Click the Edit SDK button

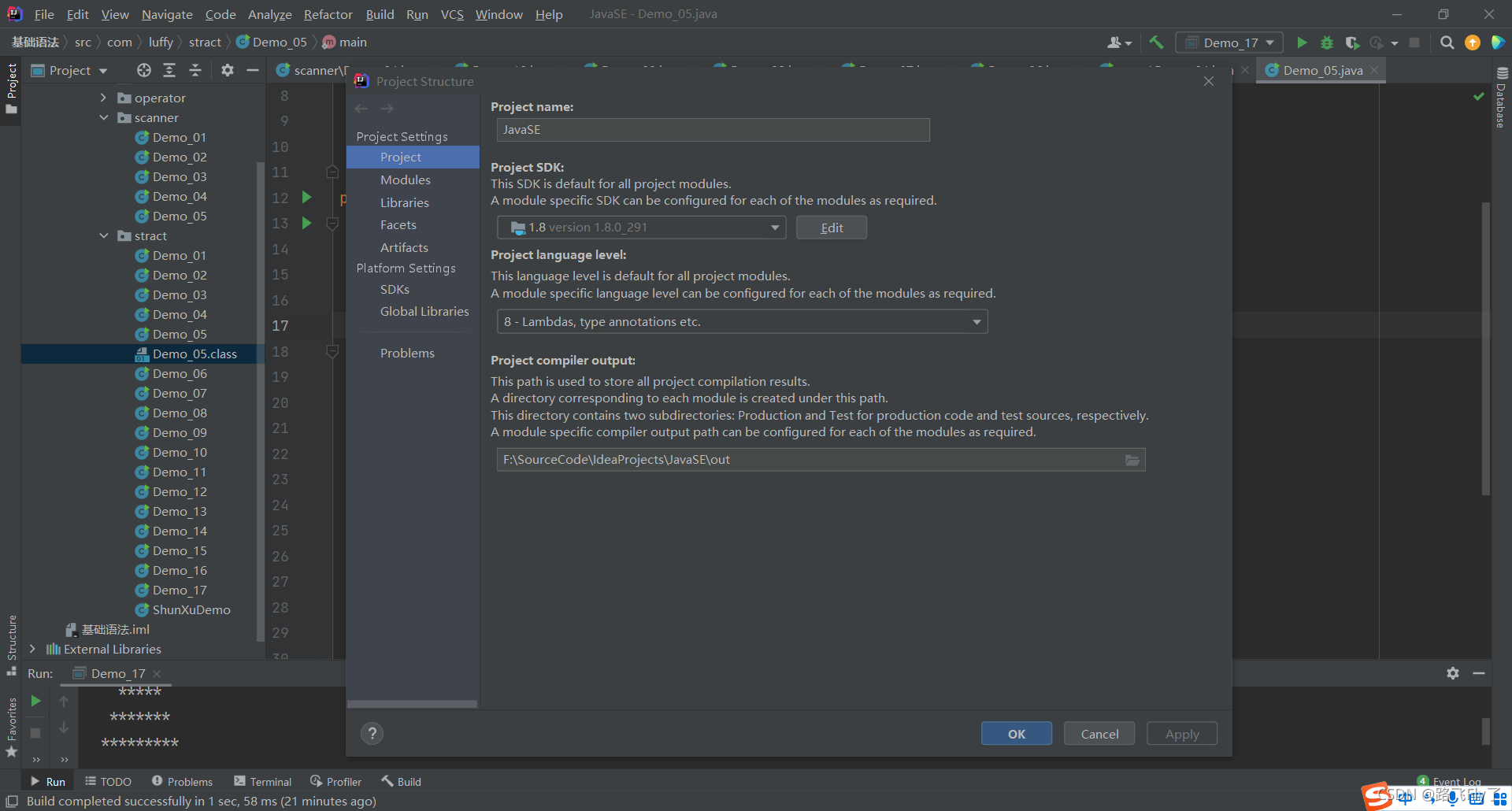(x=832, y=228)
